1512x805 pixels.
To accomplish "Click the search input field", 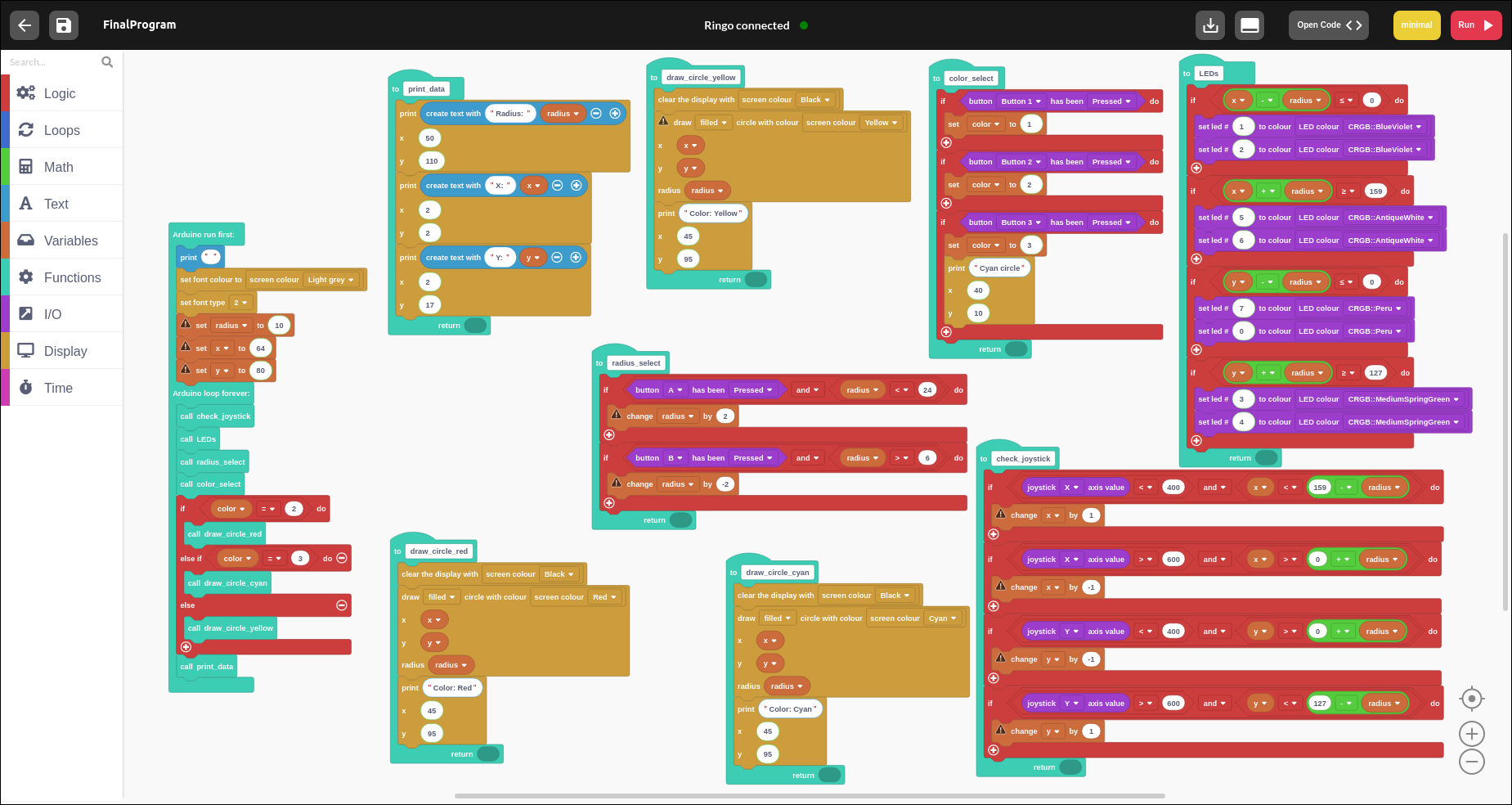I will click(51, 62).
